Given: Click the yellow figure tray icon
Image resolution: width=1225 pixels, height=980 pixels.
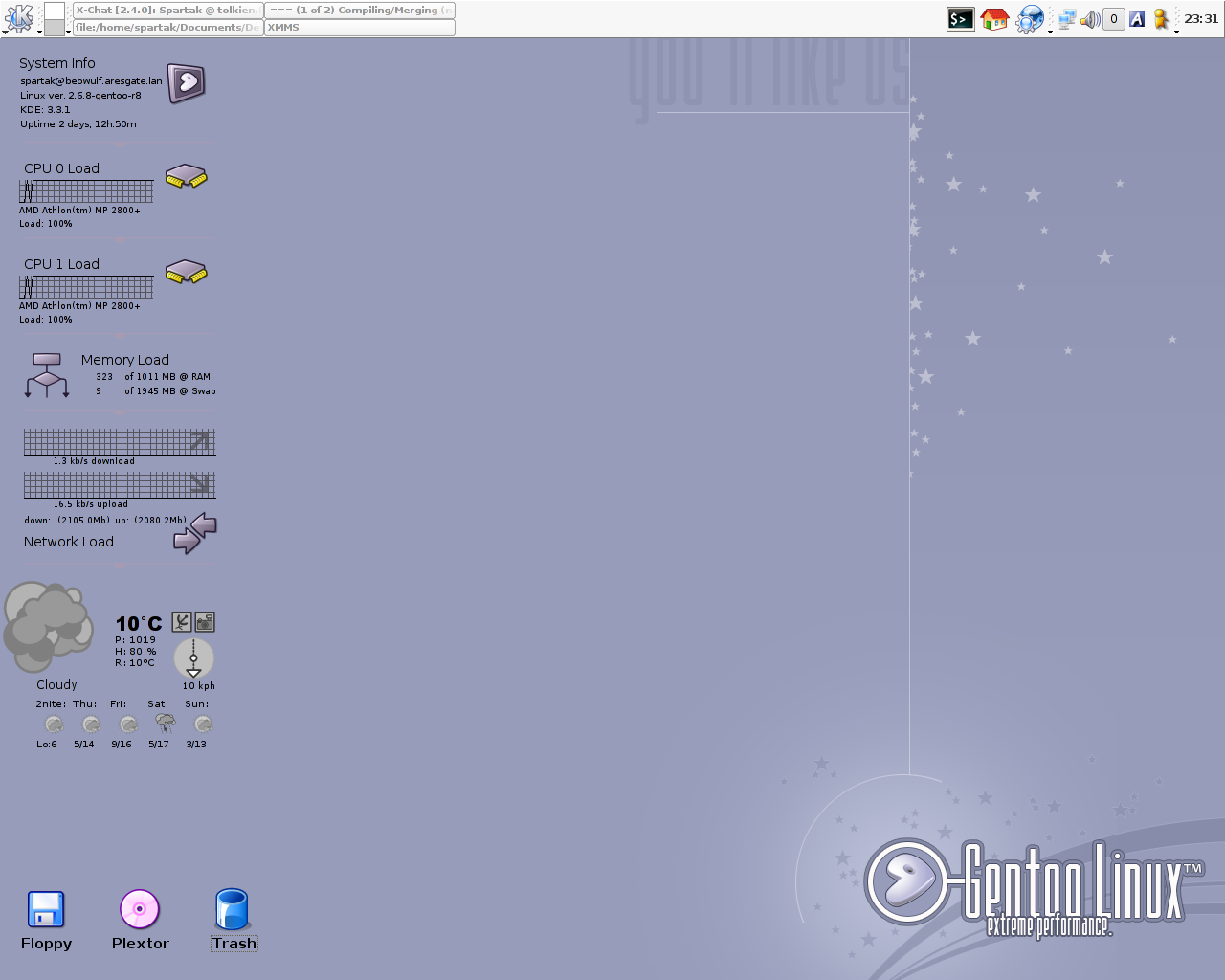Looking at the screenshot, I should [1161, 19].
